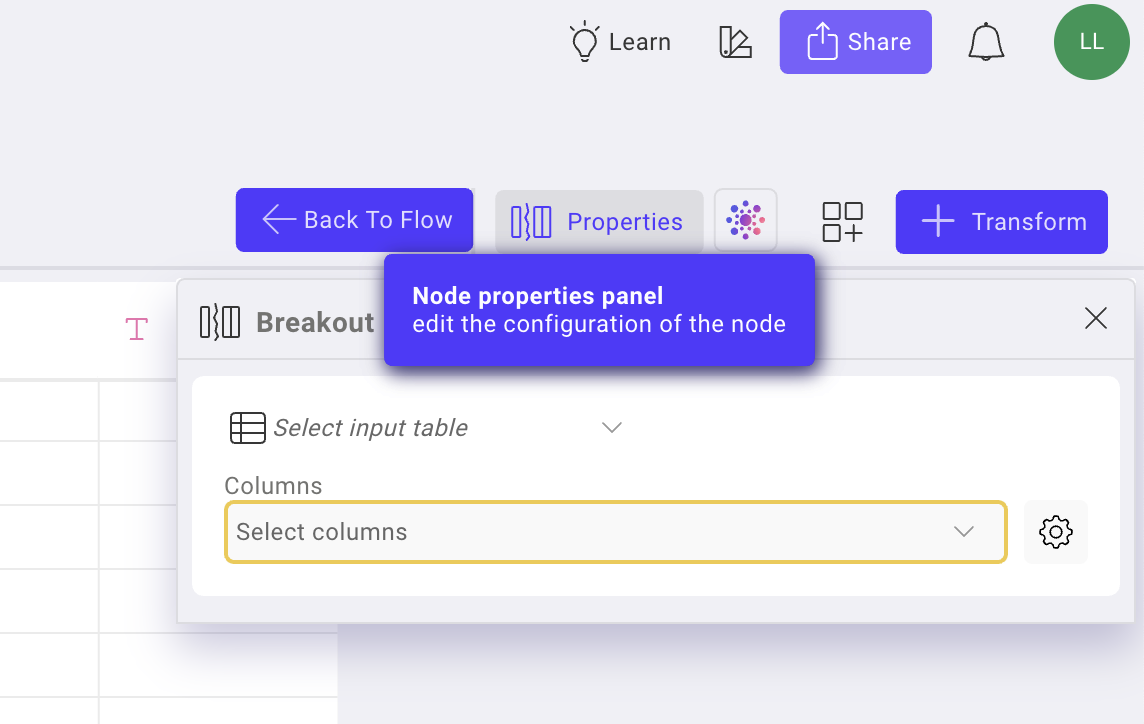The width and height of the screenshot is (1144, 724).
Task: Click the Share button
Action: tap(856, 42)
